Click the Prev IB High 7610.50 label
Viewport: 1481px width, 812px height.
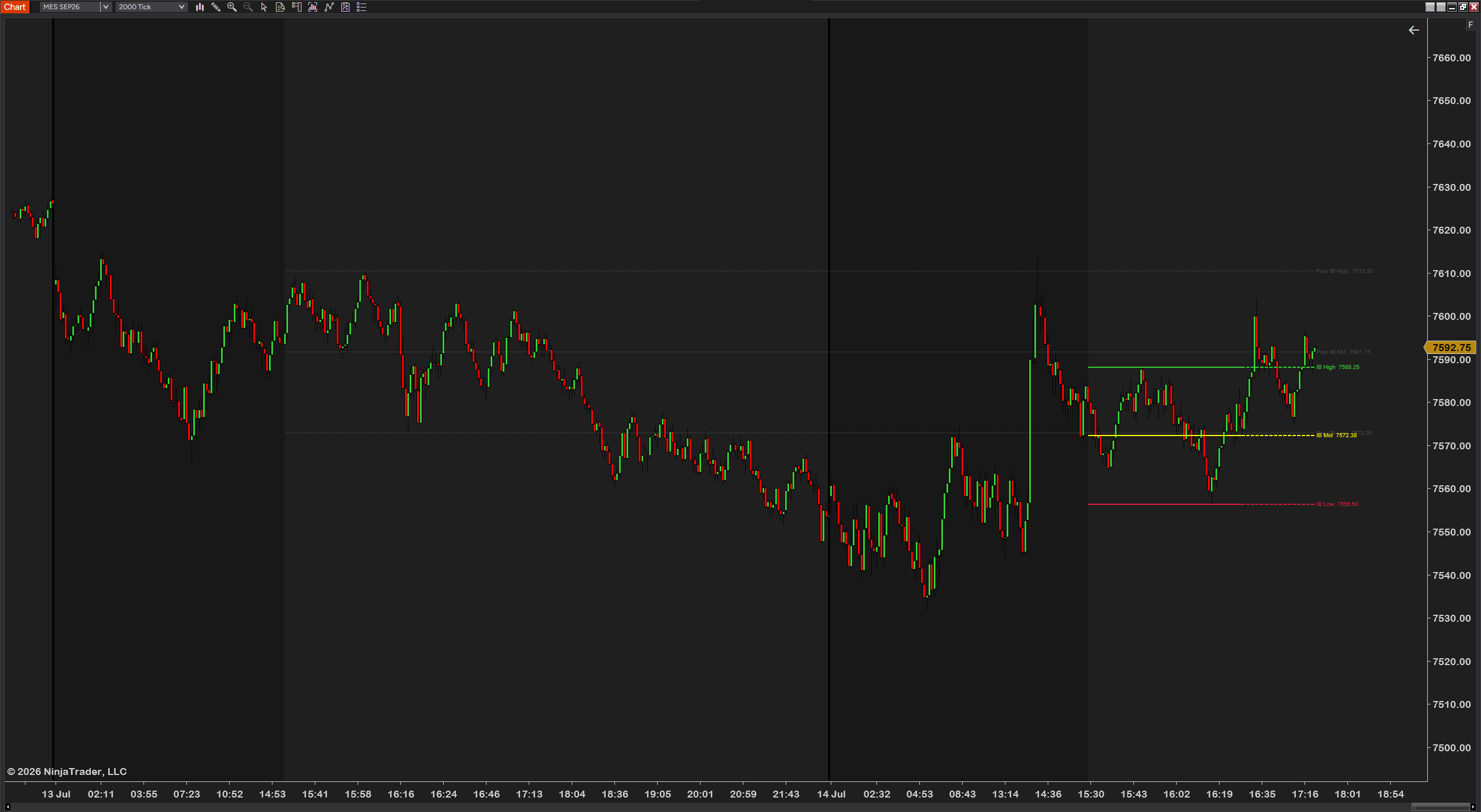coord(1344,271)
